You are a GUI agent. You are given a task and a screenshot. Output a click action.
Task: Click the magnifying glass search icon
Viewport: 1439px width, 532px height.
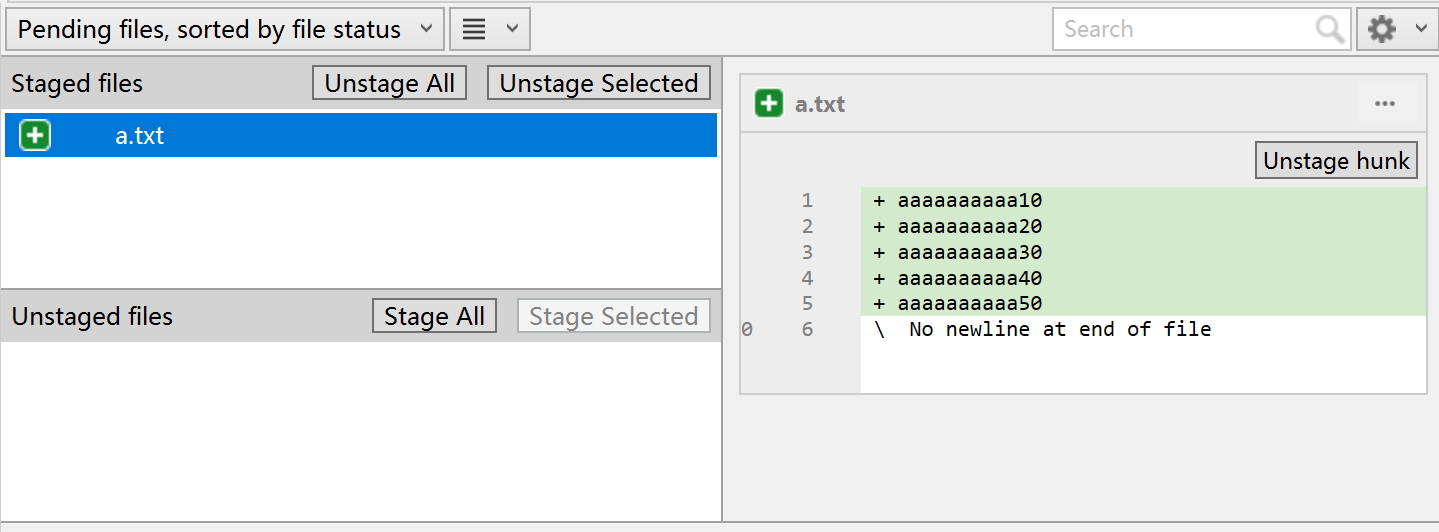(x=1329, y=30)
